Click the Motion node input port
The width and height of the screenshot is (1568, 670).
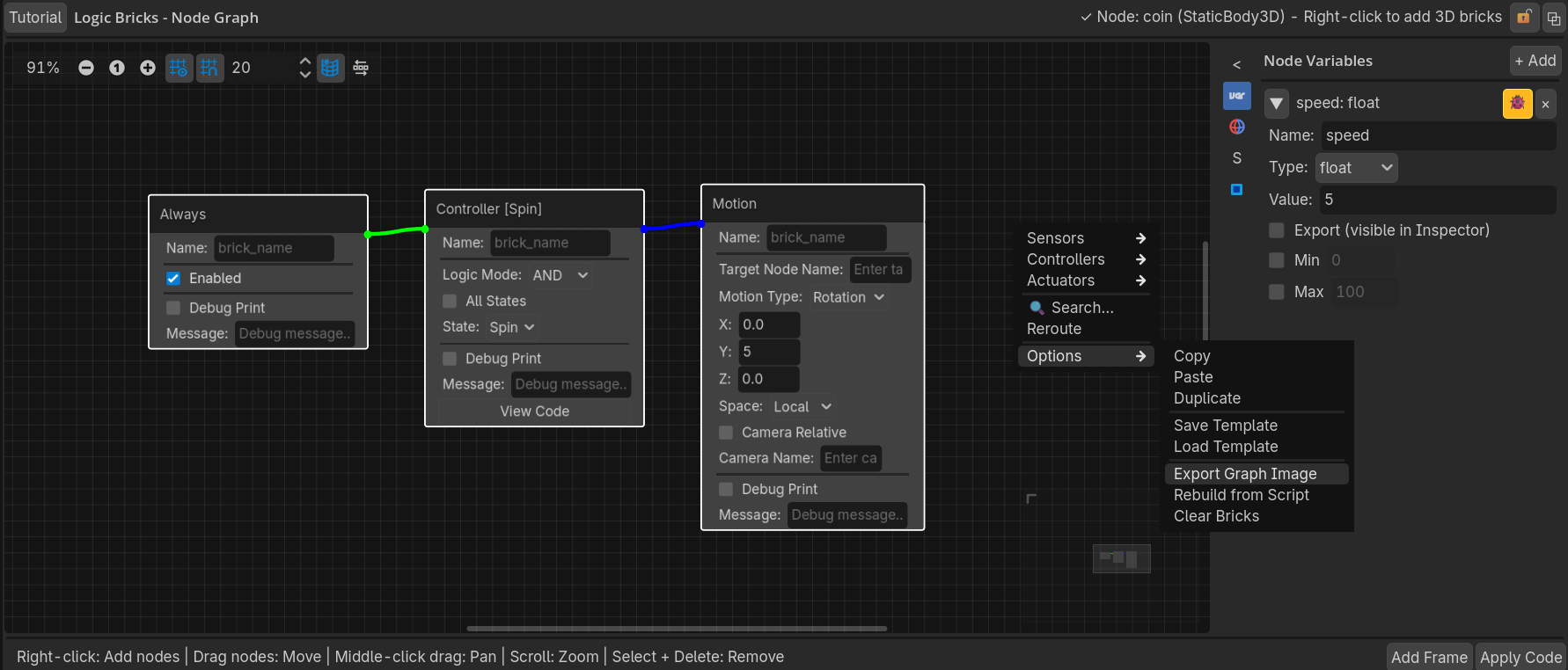pos(701,223)
